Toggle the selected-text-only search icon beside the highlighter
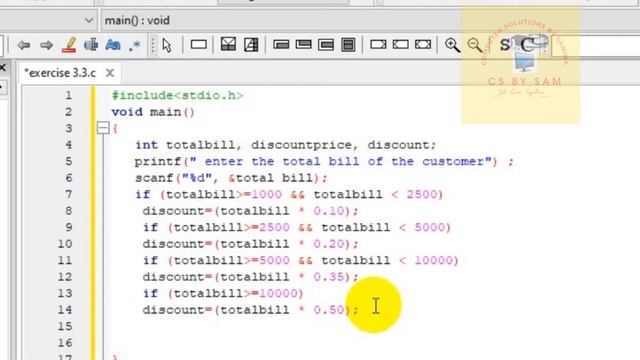This screenshot has height=360, width=640. pos(91,45)
